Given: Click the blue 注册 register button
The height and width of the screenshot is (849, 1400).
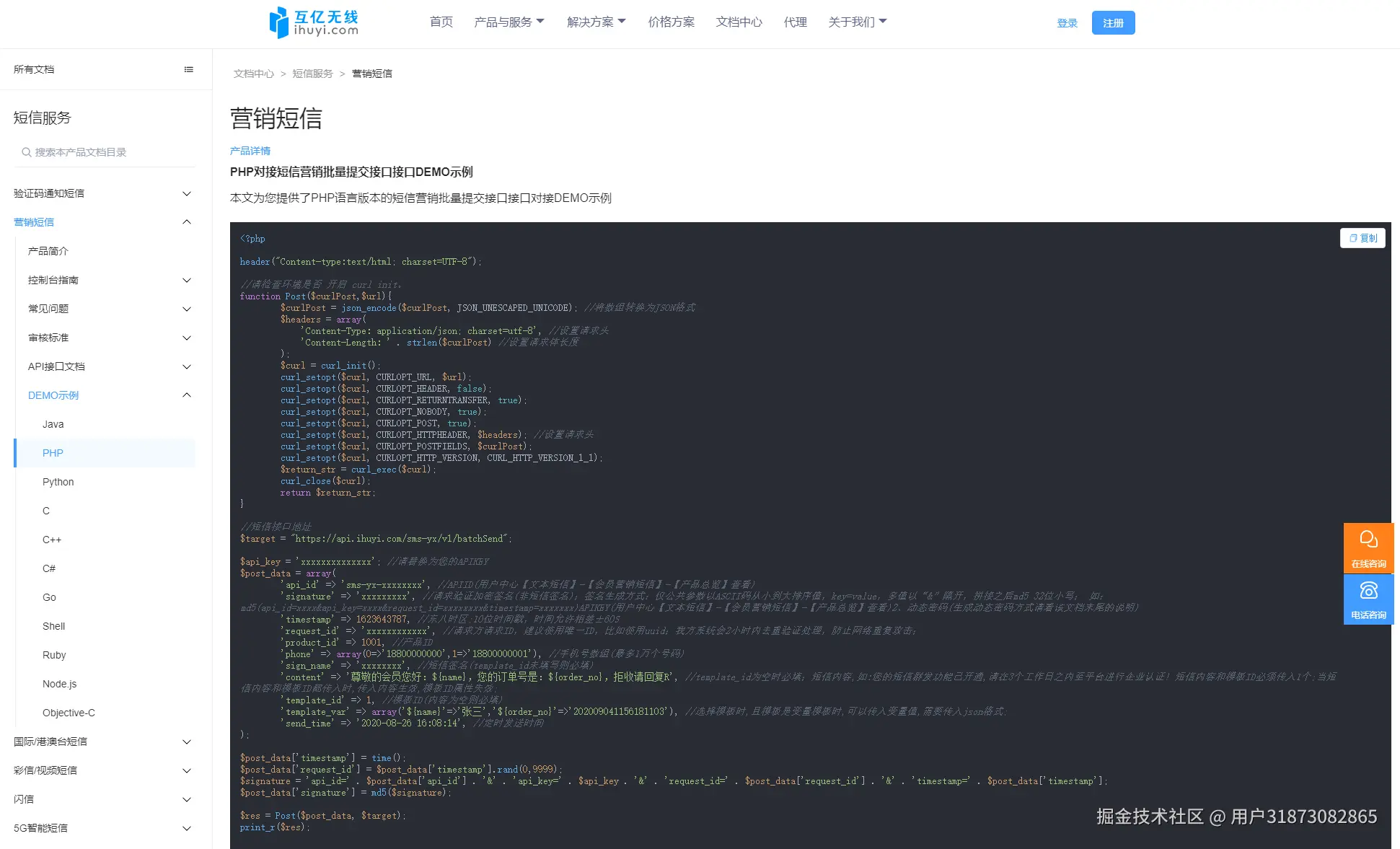Looking at the screenshot, I should point(1113,22).
